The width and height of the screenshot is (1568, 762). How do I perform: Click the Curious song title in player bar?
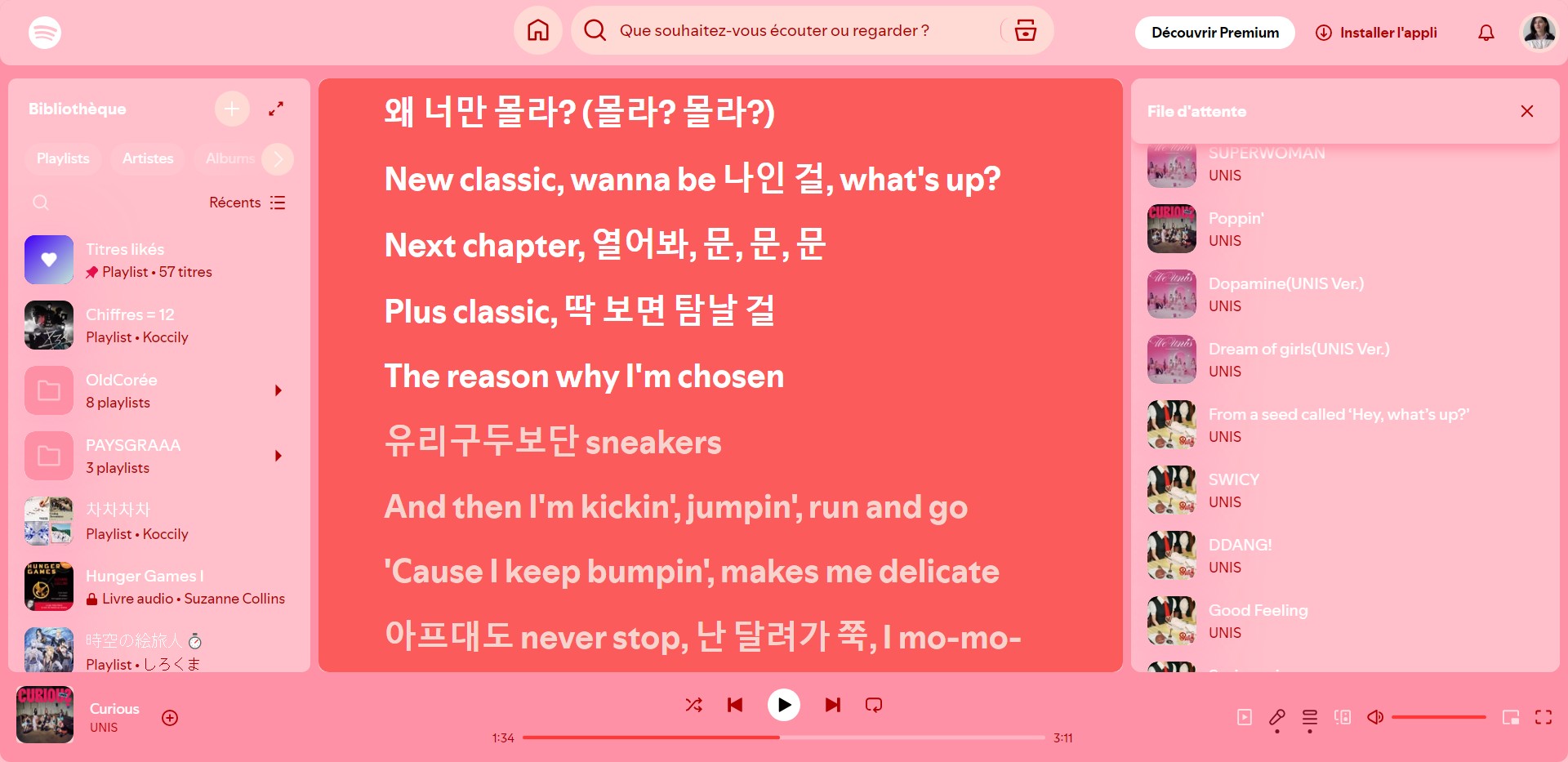click(114, 709)
